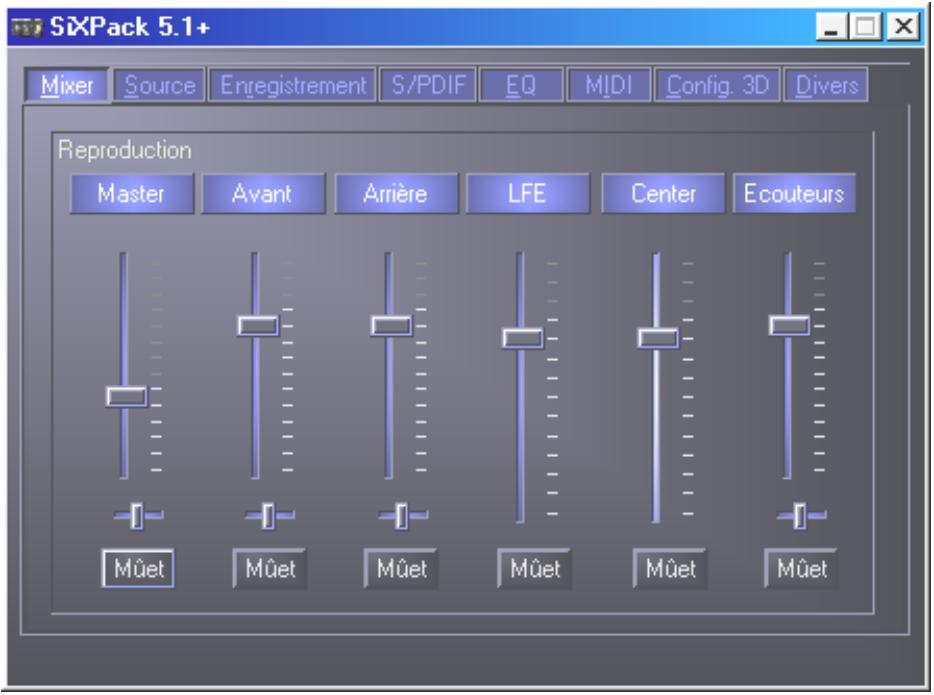Switch to the Divers tab
This screenshot has width=934, height=695.
[826, 86]
